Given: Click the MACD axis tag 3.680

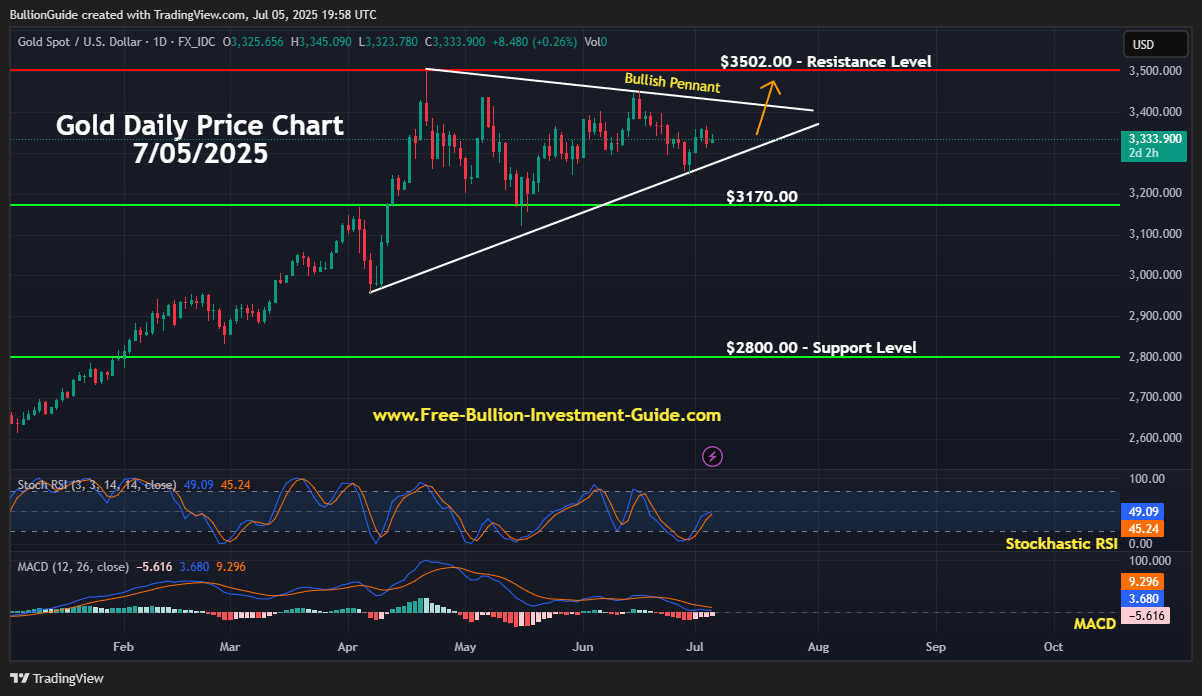Looking at the screenshot, I should click(1142, 598).
